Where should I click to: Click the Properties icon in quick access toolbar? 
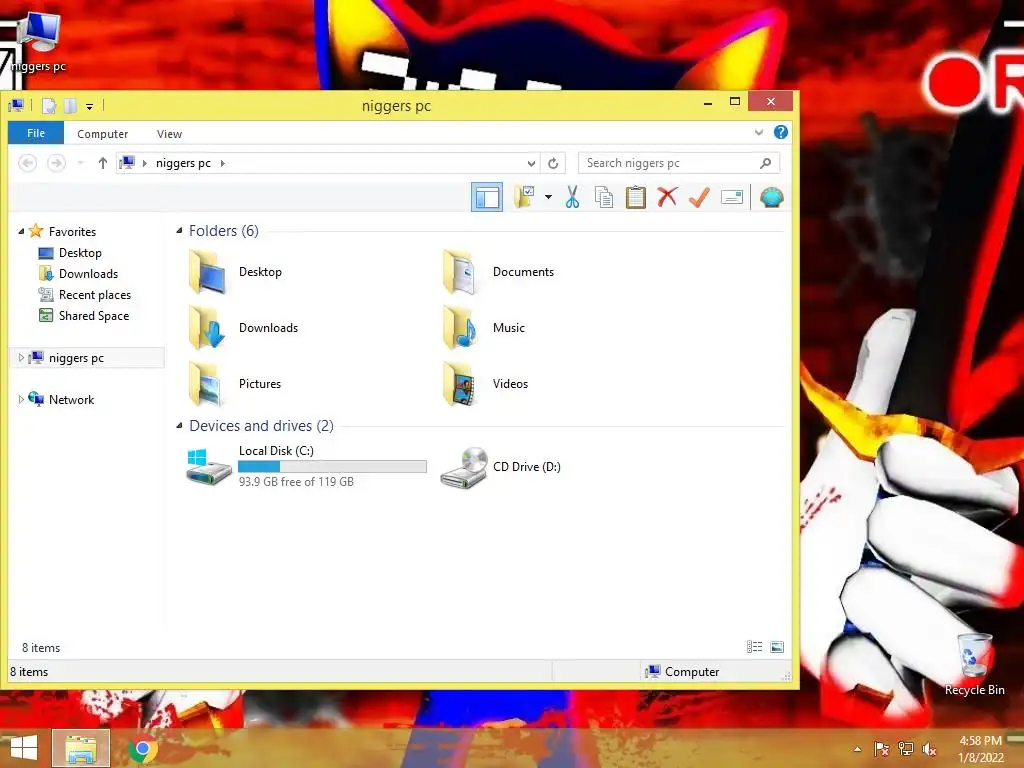coord(49,105)
